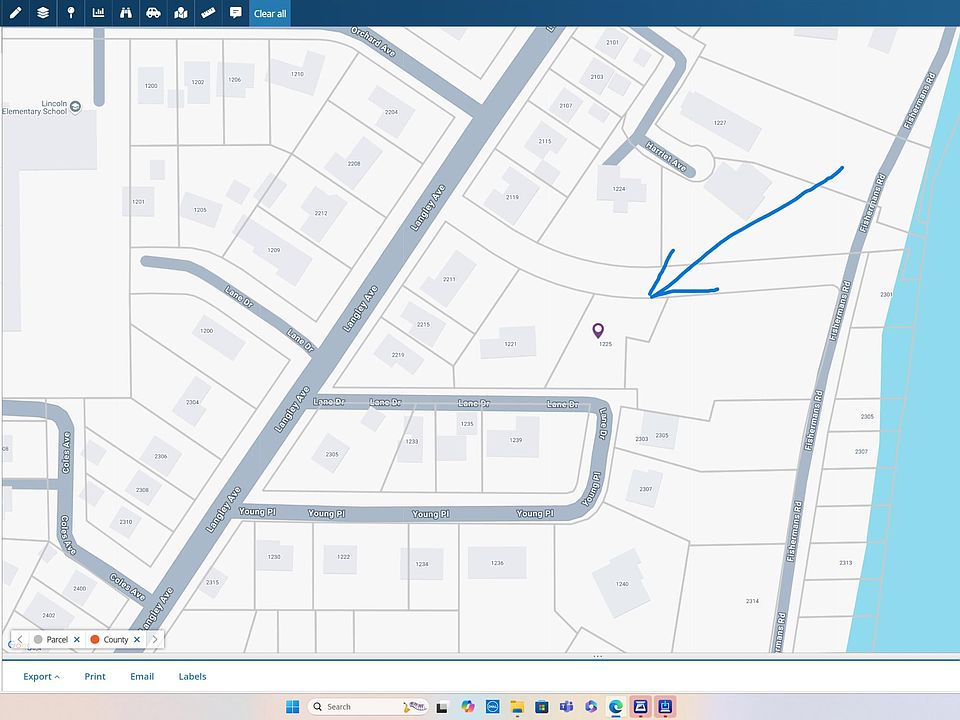Open the map layers stack icon
The width and height of the screenshot is (960, 720).
point(42,13)
